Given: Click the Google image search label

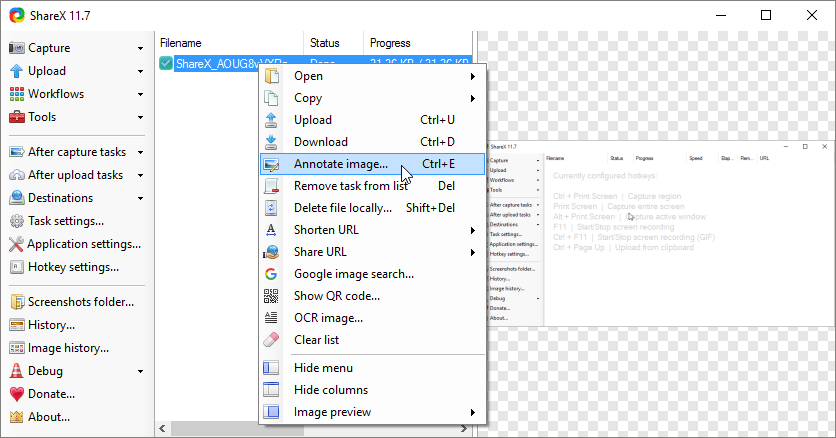Looking at the screenshot, I should [x=353, y=274].
